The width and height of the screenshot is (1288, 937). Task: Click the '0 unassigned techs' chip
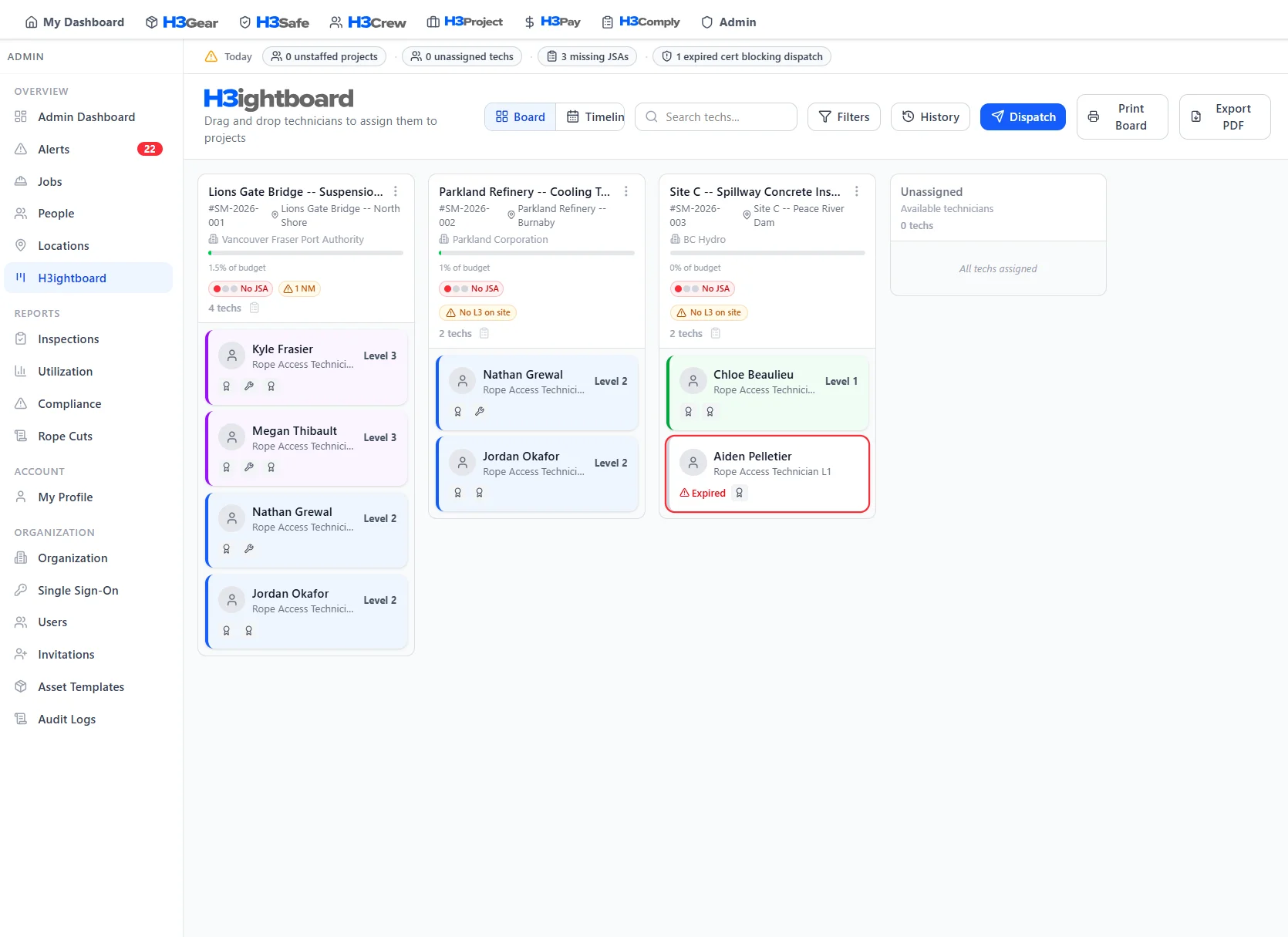click(462, 56)
